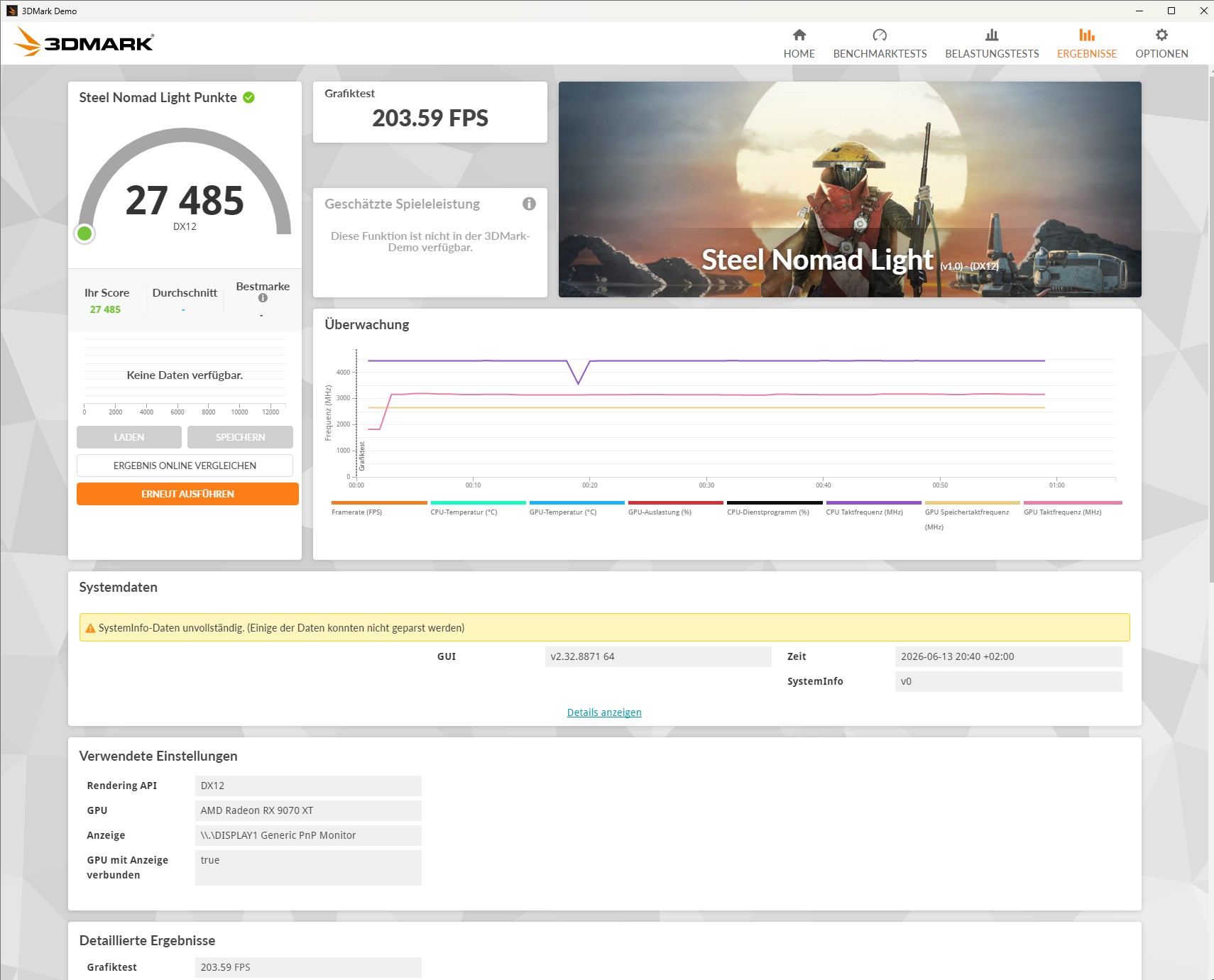Toggle Framerate (FPS) legend swatch
1214x980 pixels.
(x=379, y=502)
